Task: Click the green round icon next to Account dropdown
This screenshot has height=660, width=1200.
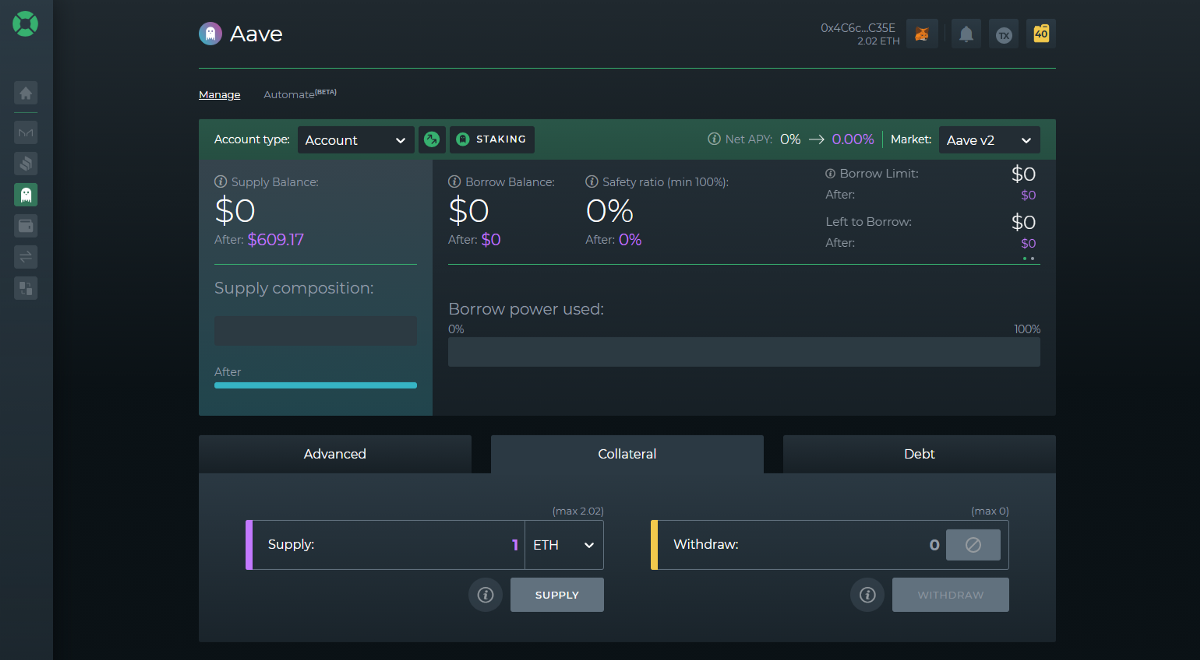Action: pyautogui.click(x=432, y=140)
